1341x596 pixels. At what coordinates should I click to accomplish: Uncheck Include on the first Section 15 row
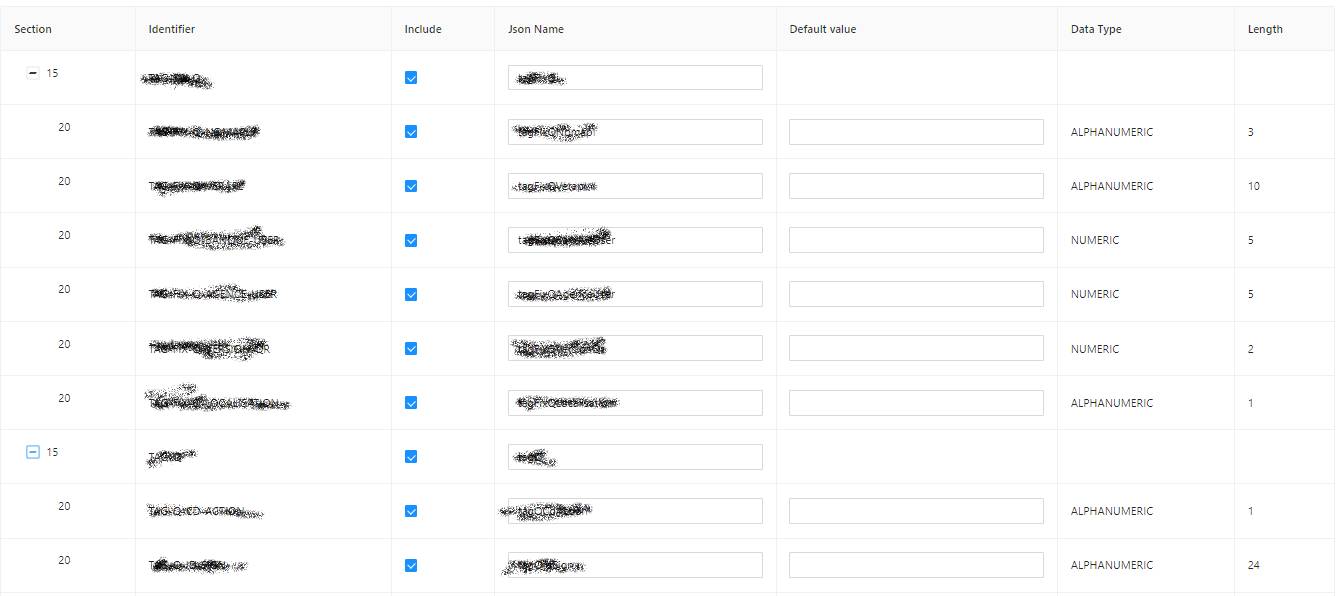point(411,77)
